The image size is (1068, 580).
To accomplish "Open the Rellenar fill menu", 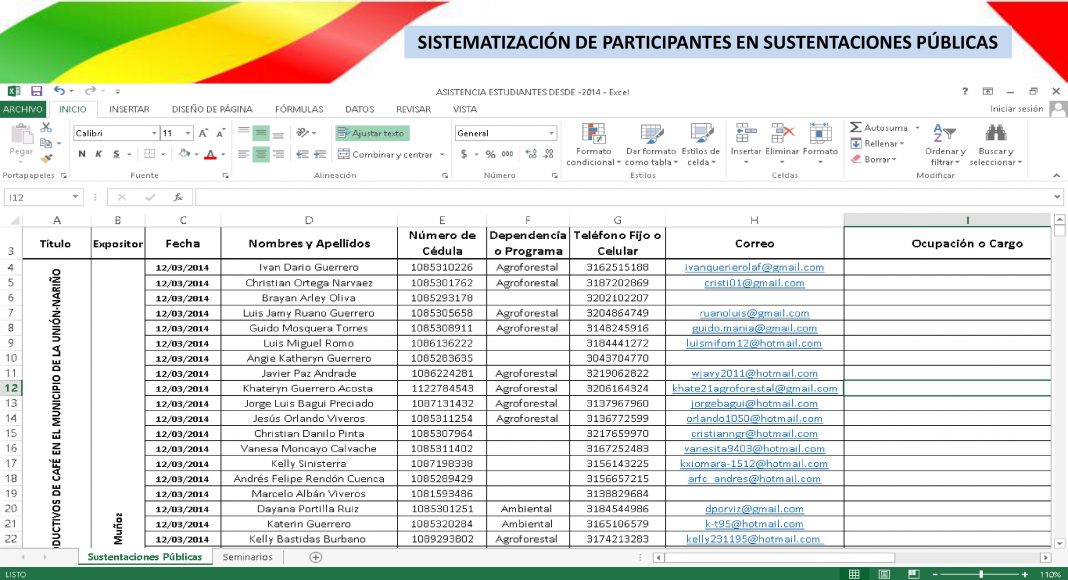I will [x=877, y=144].
